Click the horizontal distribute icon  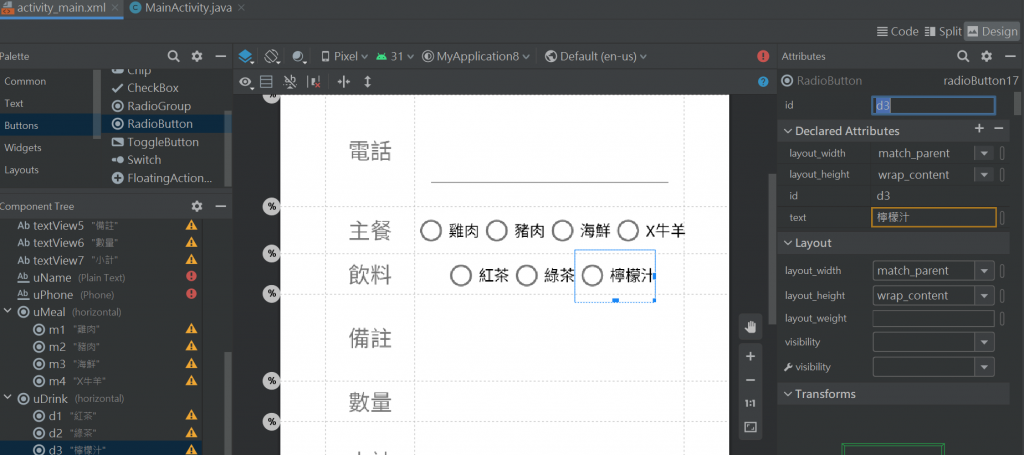344,82
